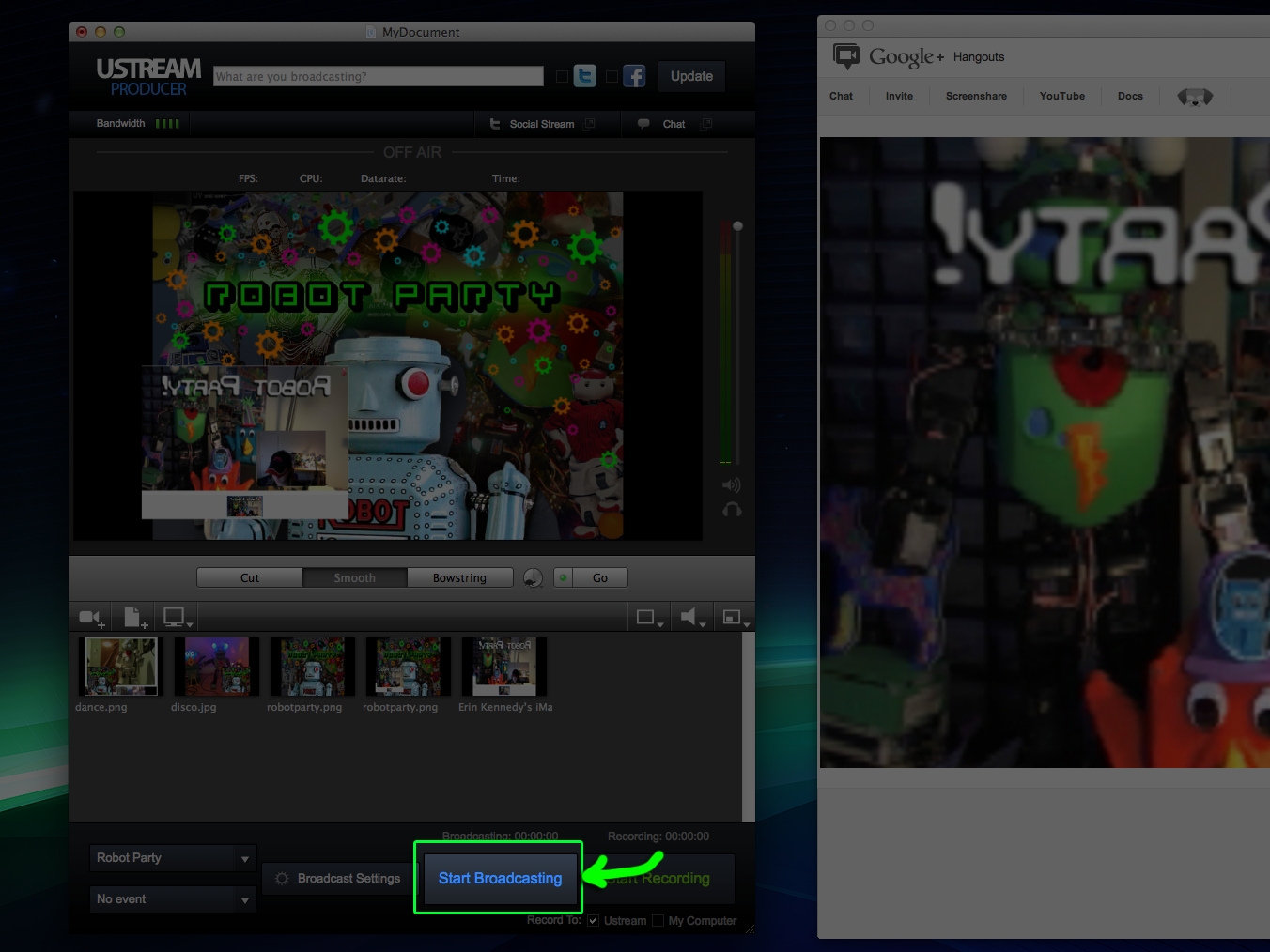Click the mask effects icon in Hangouts
This screenshot has width=1270, height=952.
pos(1195,97)
